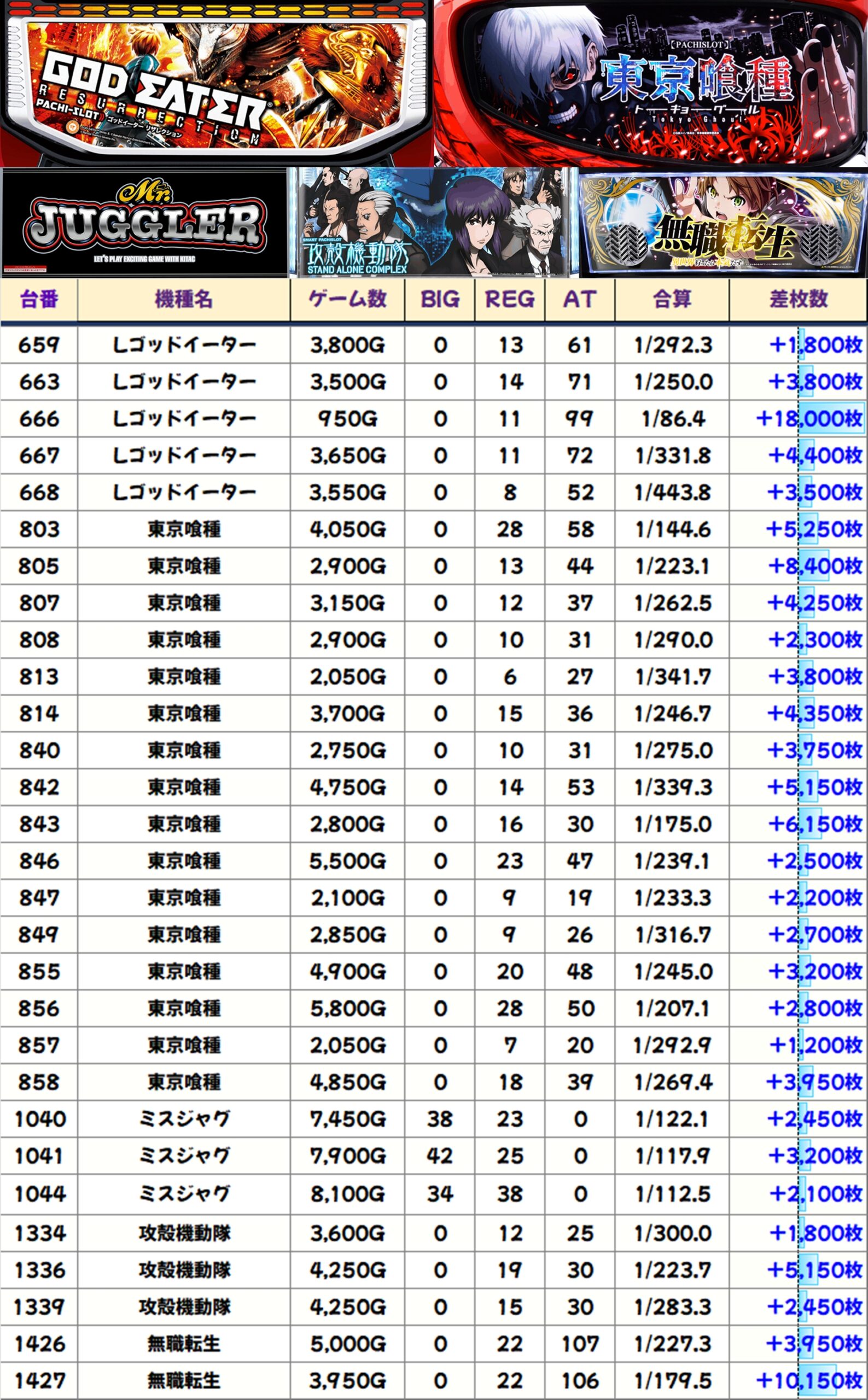
Task: Select the Mr. Juggler logo banner
Action: pyautogui.click(x=144, y=224)
